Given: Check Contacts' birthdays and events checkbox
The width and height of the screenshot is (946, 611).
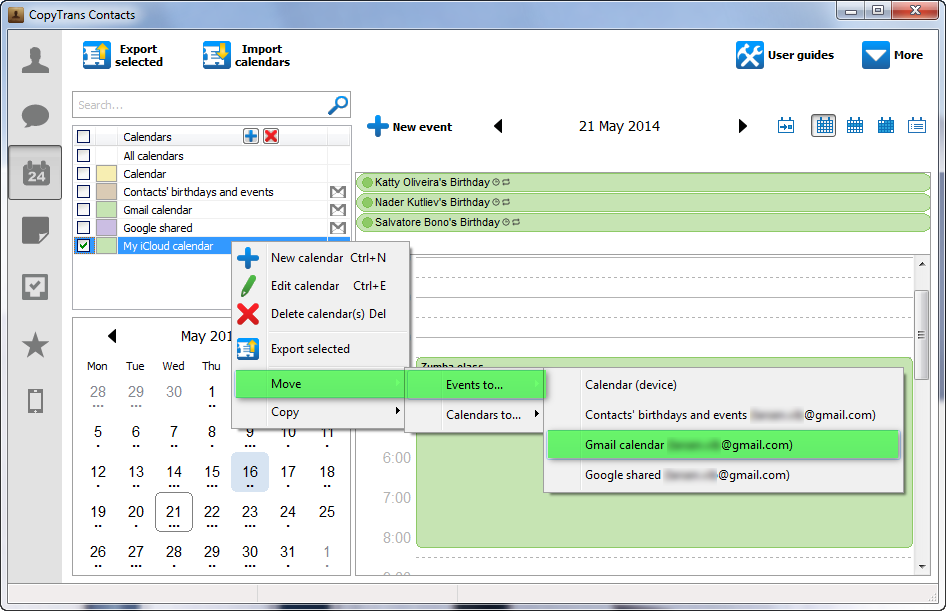Looking at the screenshot, I should pyautogui.click(x=83, y=191).
